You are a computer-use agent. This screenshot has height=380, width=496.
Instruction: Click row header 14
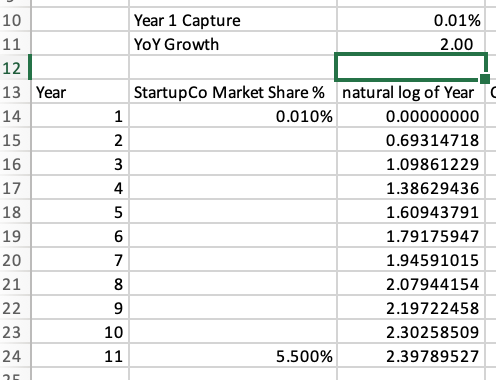click(14, 116)
